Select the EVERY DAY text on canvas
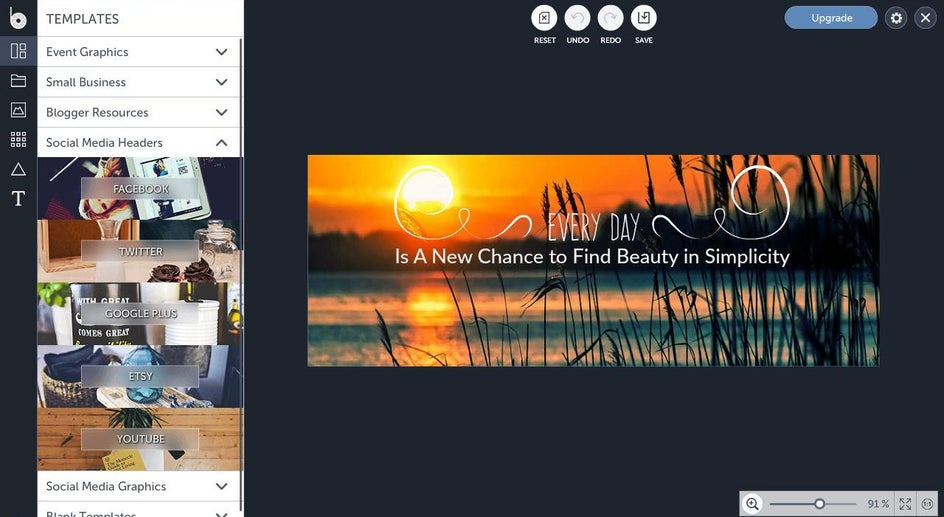The height and width of the screenshot is (517, 944). tap(593, 227)
